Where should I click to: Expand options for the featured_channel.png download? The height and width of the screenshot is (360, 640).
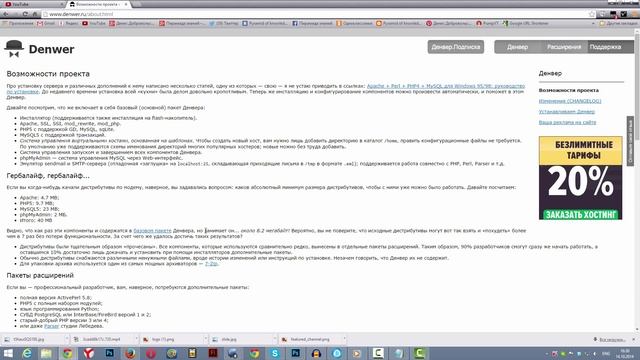coord(344,339)
